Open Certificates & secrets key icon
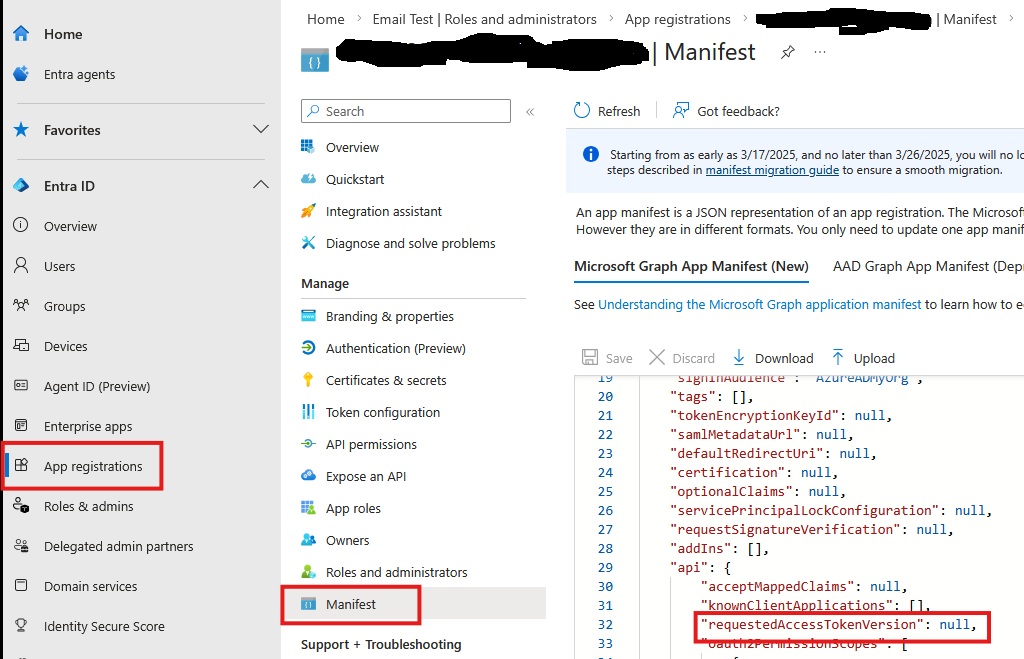The width and height of the screenshot is (1024, 659). (x=308, y=380)
